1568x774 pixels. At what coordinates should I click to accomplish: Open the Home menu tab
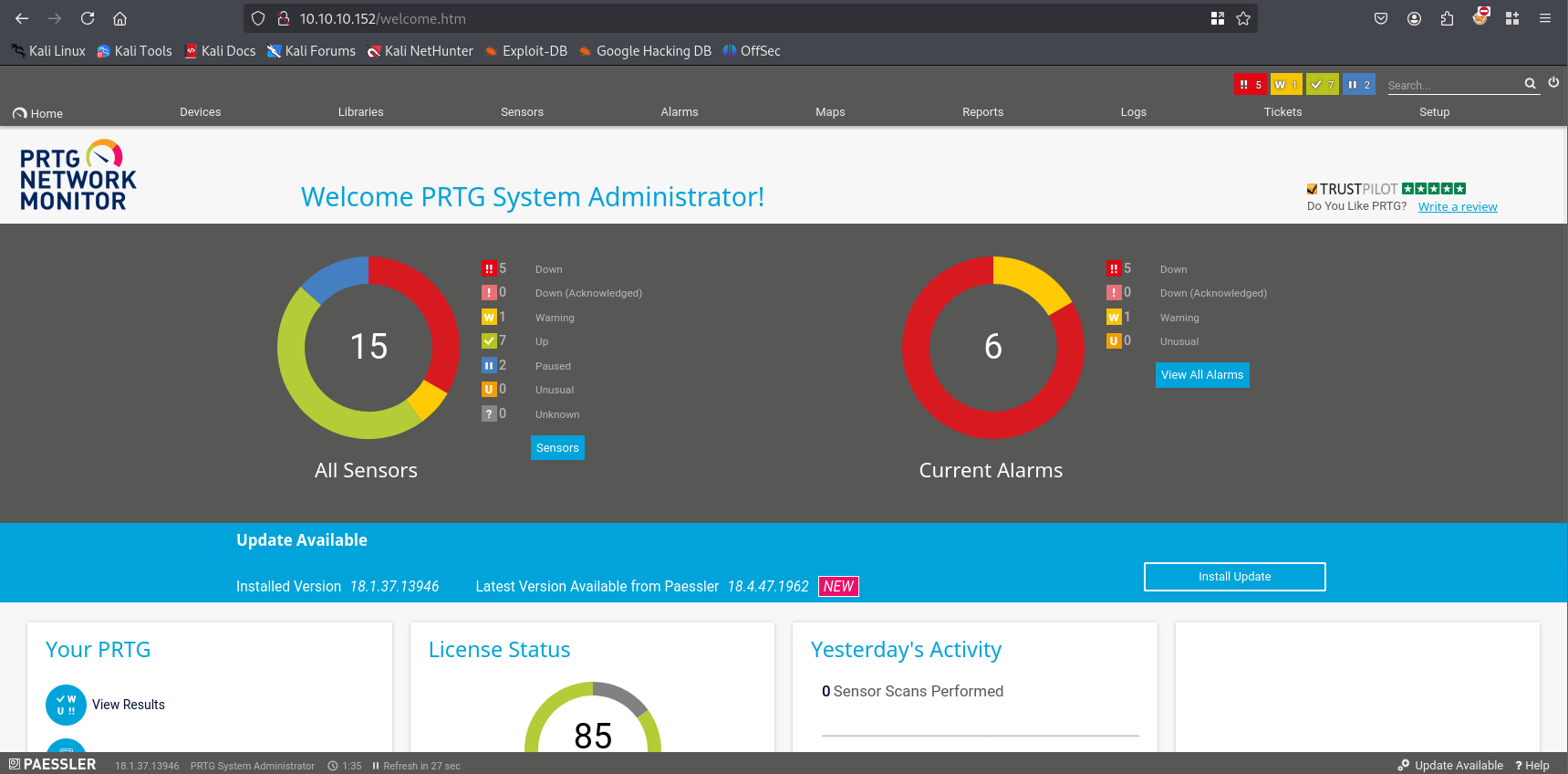pos(38,113)
